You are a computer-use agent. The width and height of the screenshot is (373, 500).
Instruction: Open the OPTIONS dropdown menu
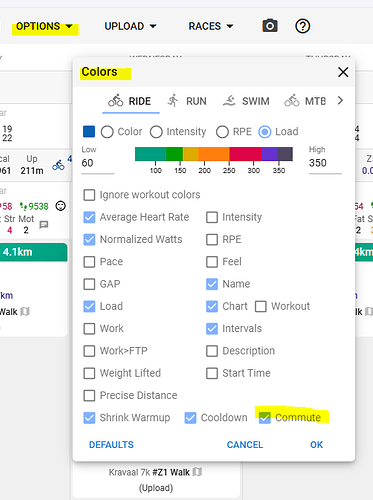45,26
